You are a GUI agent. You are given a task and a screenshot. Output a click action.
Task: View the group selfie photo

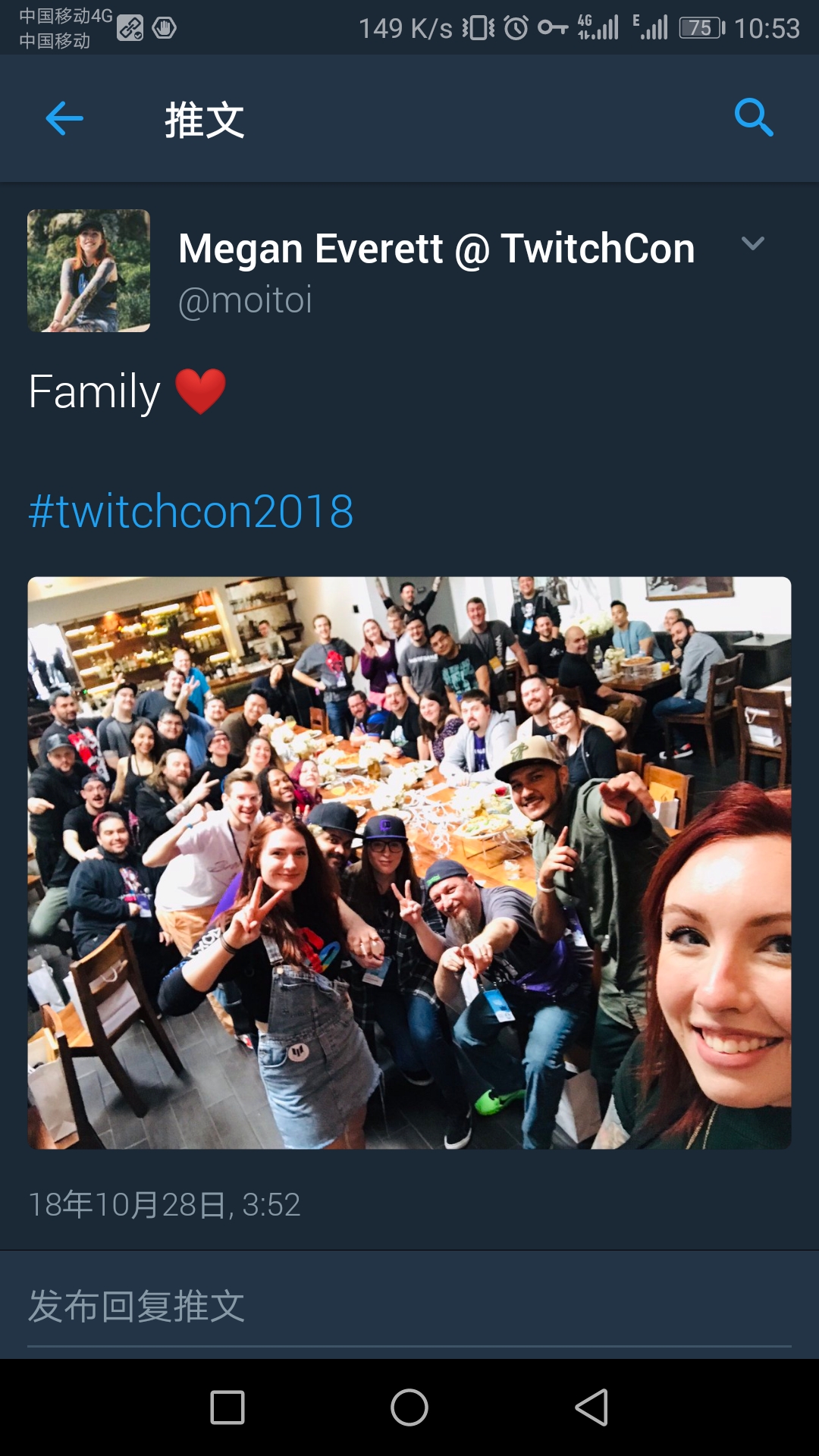point(409,863)
